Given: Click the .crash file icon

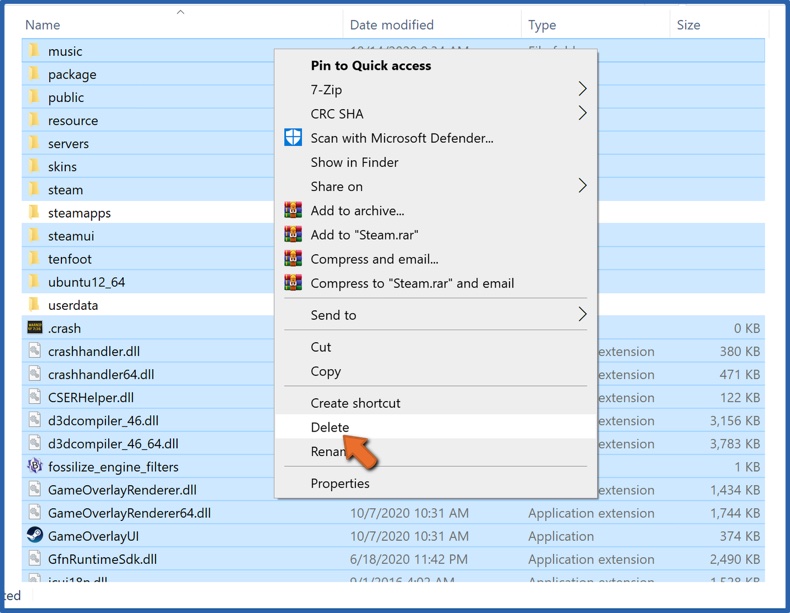Looking at the screenshot, I should 35,327.
